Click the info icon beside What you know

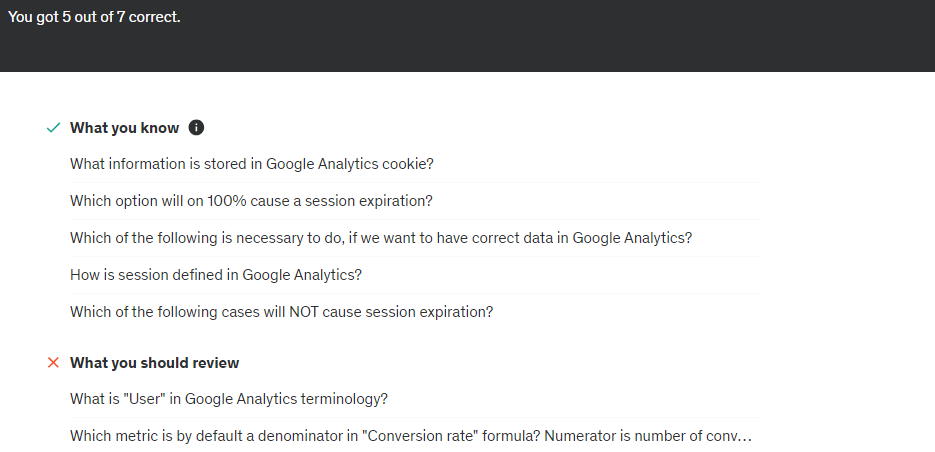coord(197,128)
